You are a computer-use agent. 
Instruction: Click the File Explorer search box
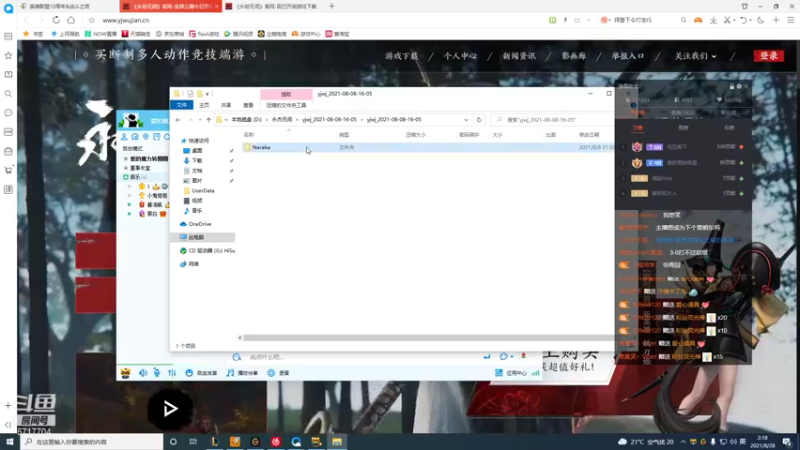click(554, 120)
